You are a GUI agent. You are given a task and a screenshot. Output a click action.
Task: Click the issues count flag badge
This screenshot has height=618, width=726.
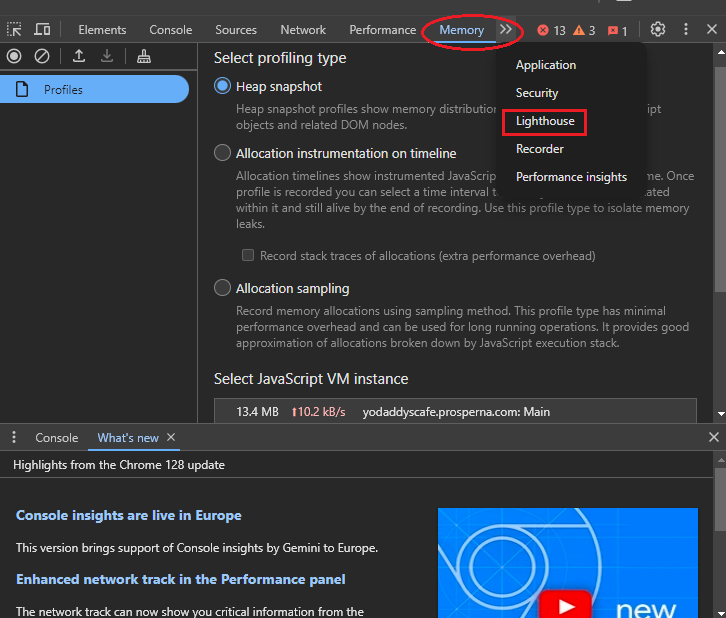[x=617, y=31]
